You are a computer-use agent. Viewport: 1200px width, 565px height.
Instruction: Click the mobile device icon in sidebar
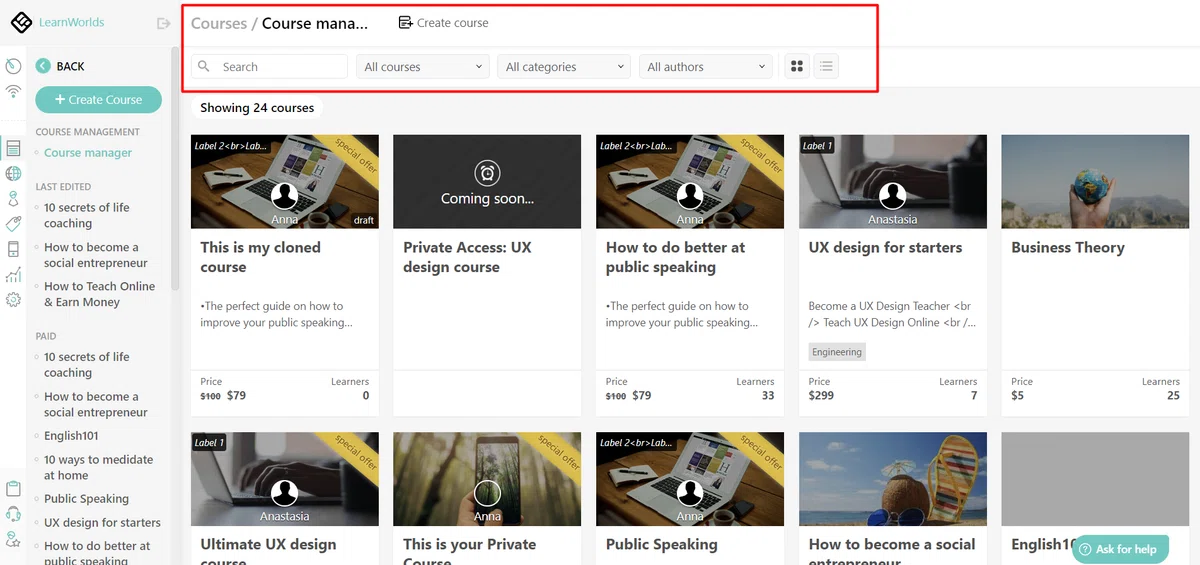(x=13, y=249)
